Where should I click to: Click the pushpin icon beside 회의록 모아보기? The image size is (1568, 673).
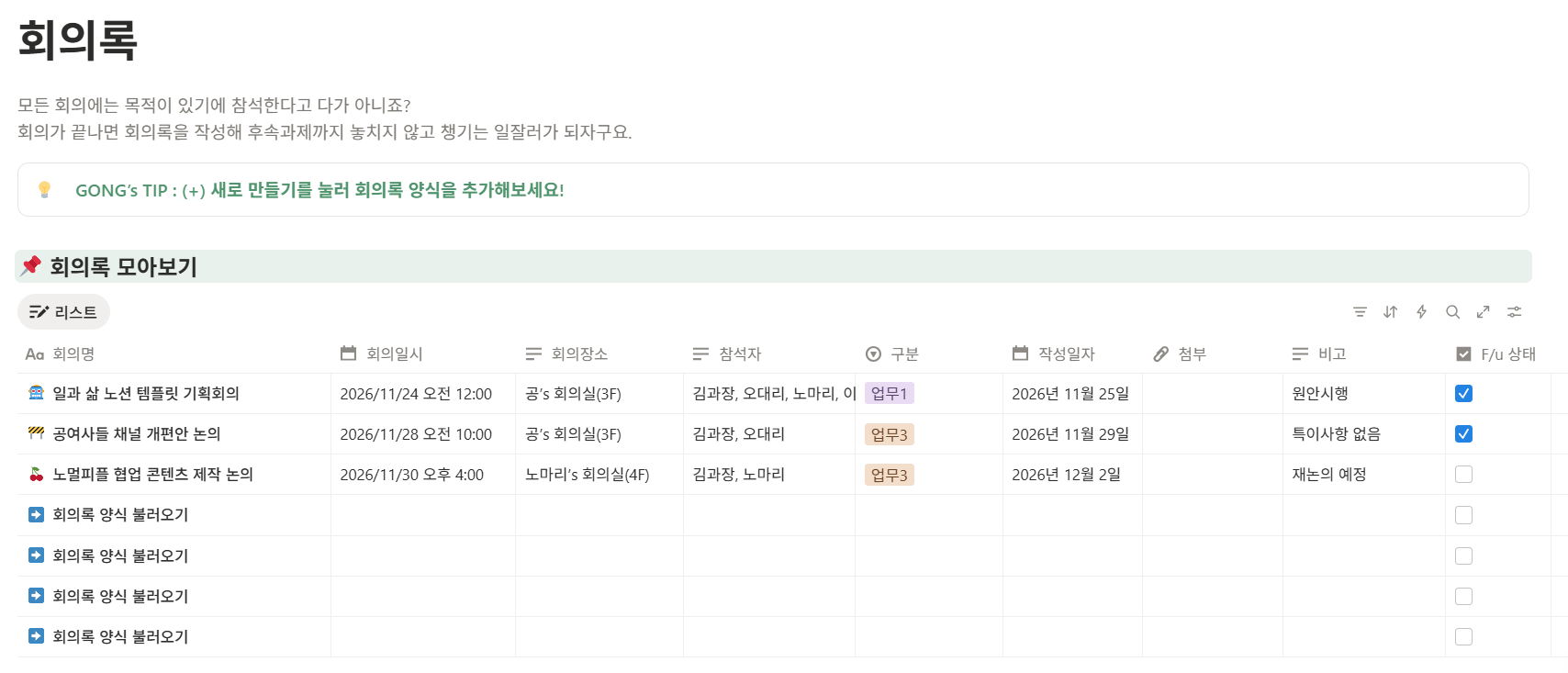(31, 266)
